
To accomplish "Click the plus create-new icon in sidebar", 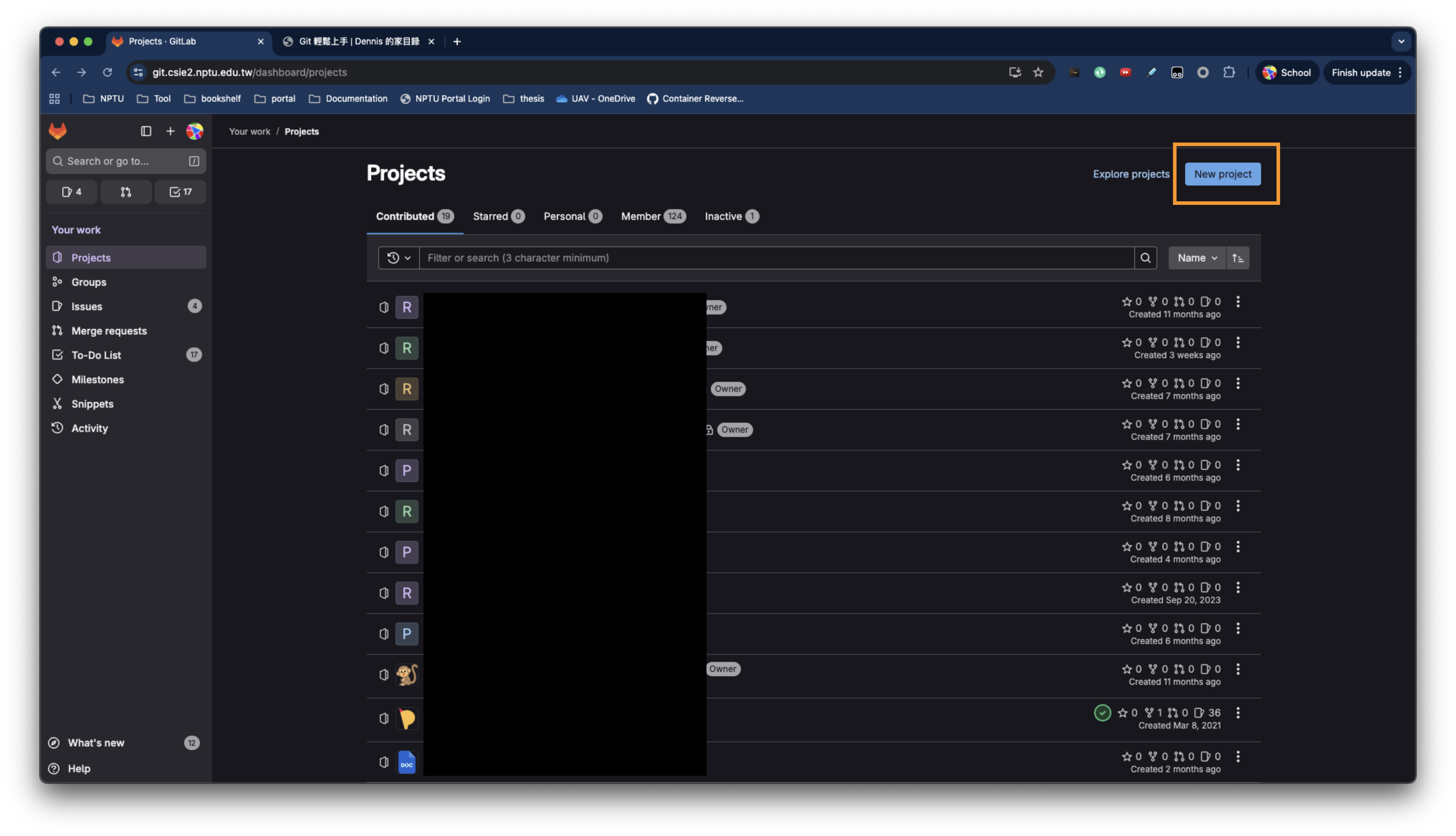I will click(x=171, y=131).
